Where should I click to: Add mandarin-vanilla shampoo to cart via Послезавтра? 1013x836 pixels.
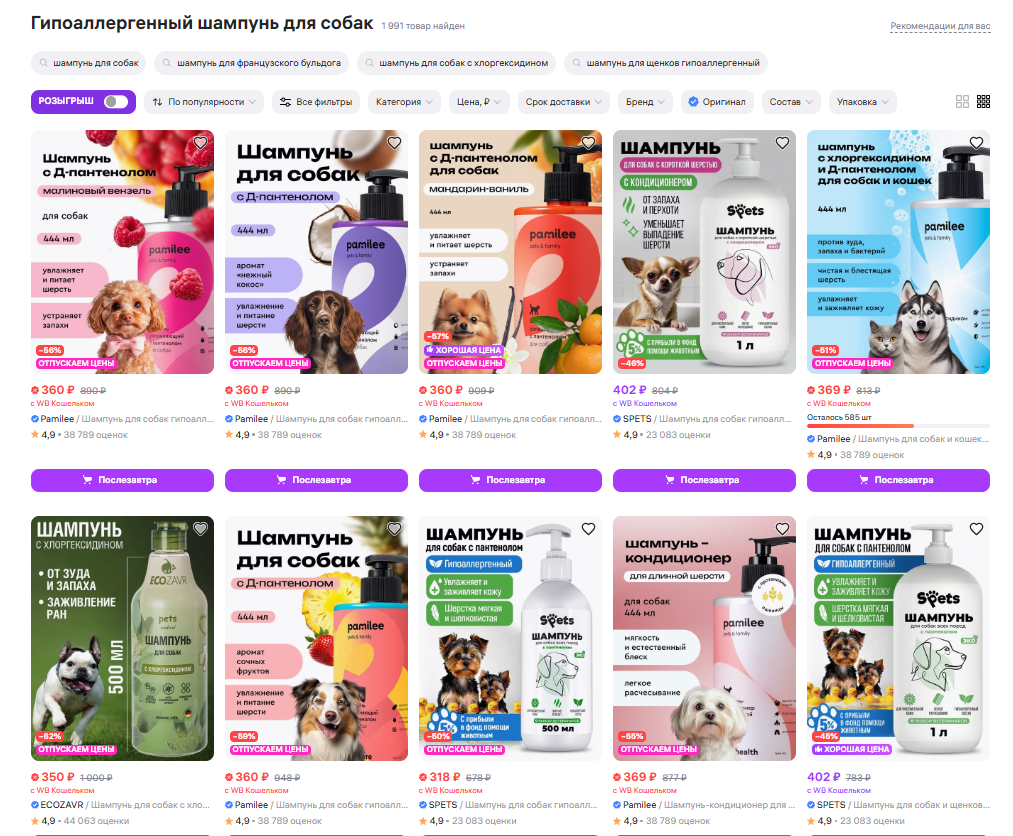click(510, 480)
